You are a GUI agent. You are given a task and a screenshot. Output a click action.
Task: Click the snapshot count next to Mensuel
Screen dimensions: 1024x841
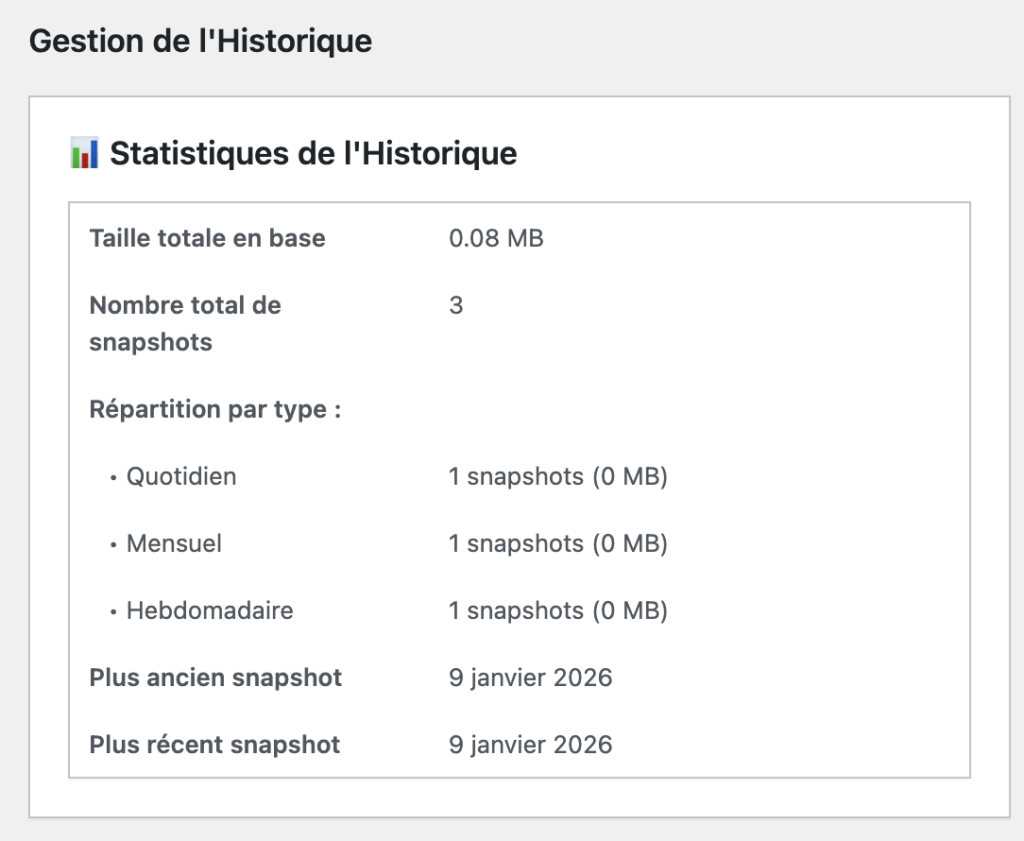point(557,543)
